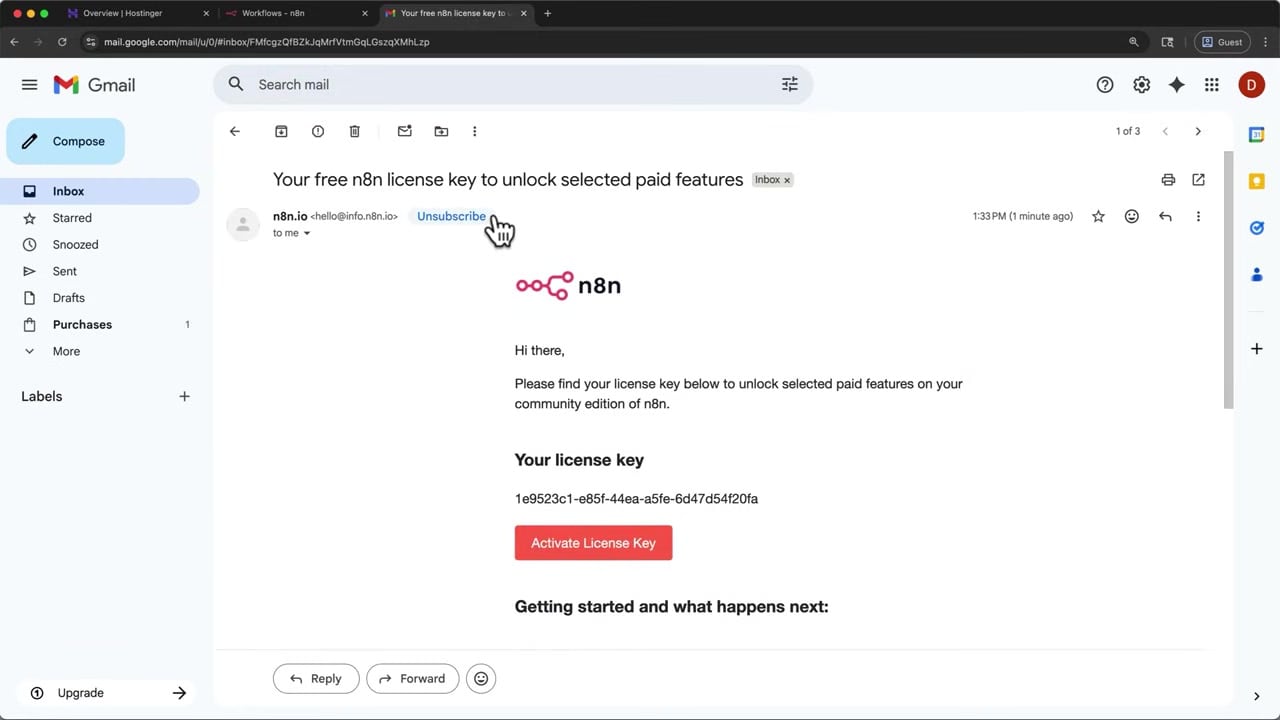Remove the Inbox label from email
Viewport: 1280px width, 720px height.
point(787,180)
